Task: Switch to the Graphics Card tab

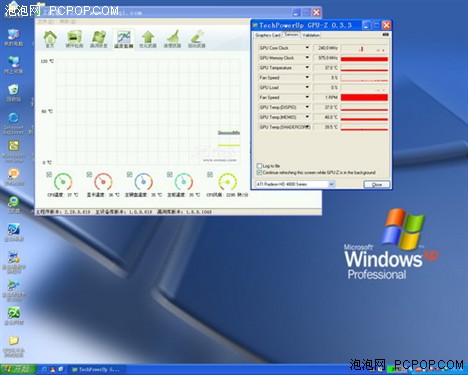Action: point(267,35)
